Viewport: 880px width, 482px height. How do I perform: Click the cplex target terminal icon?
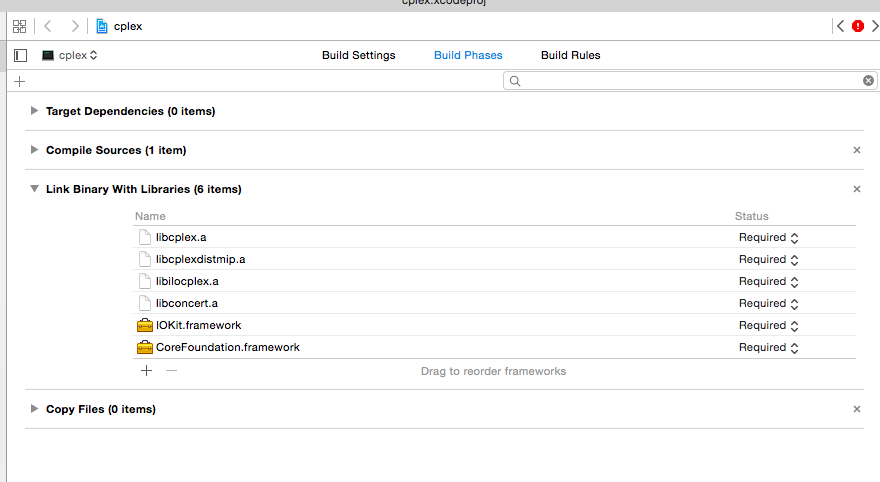pyautogui.click(x=48, y=55)
